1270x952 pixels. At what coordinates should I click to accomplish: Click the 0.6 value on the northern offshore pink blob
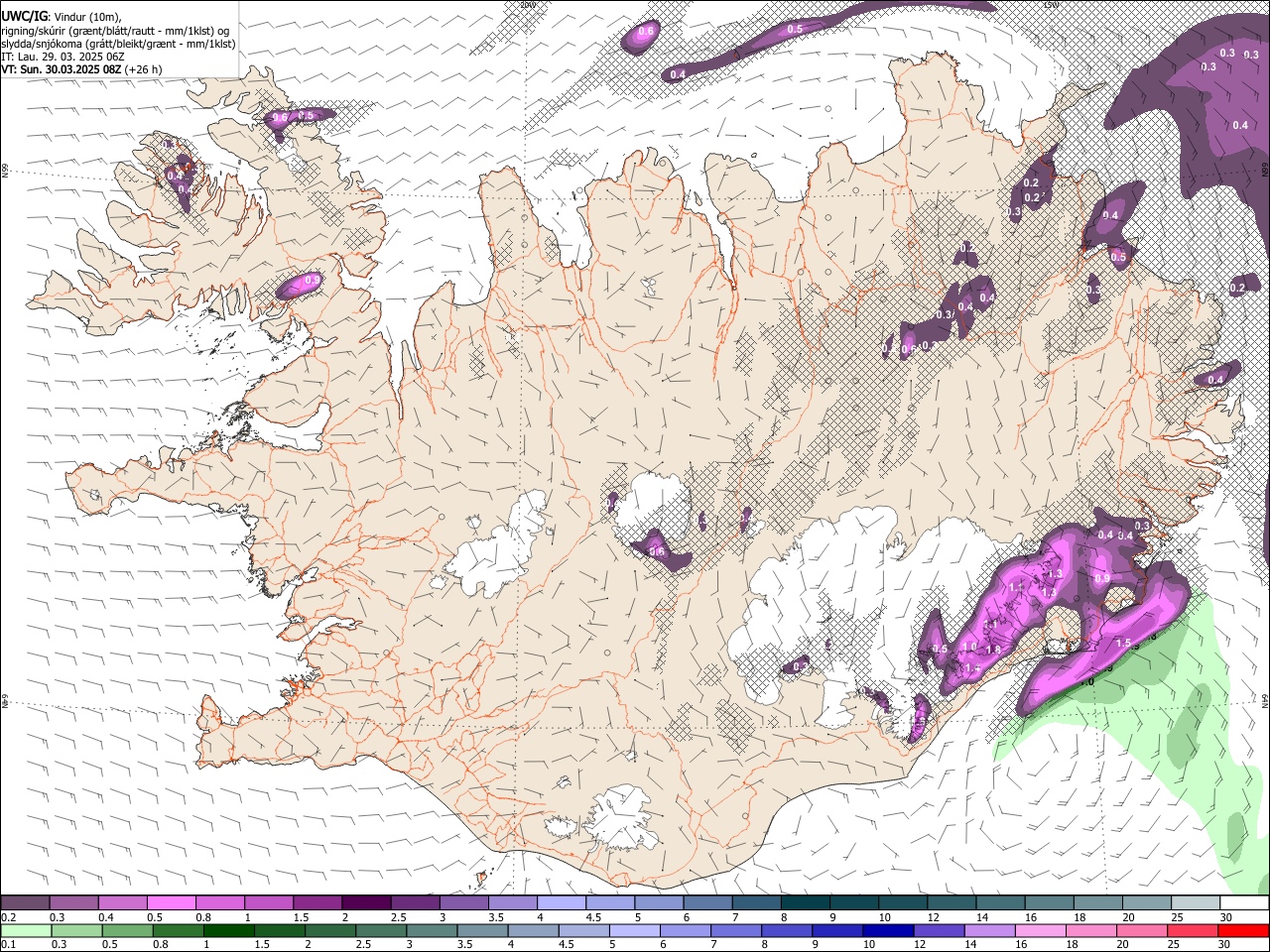tap(646, 32)
